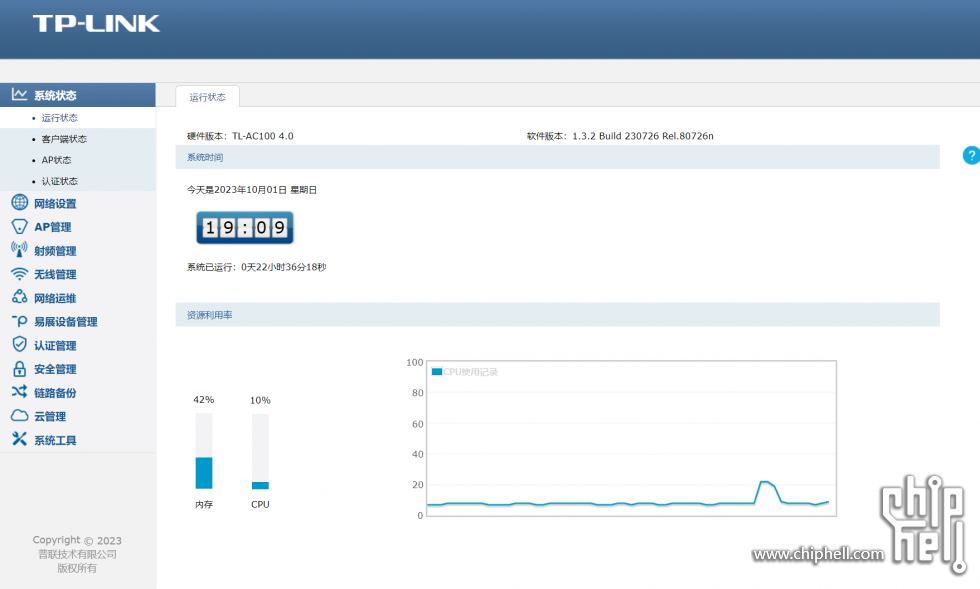This screenshot has height=589, width=980.
Task: Click the AP管理 shield-shaped icon
Action: pyautogui.click(x=19, y=226)
